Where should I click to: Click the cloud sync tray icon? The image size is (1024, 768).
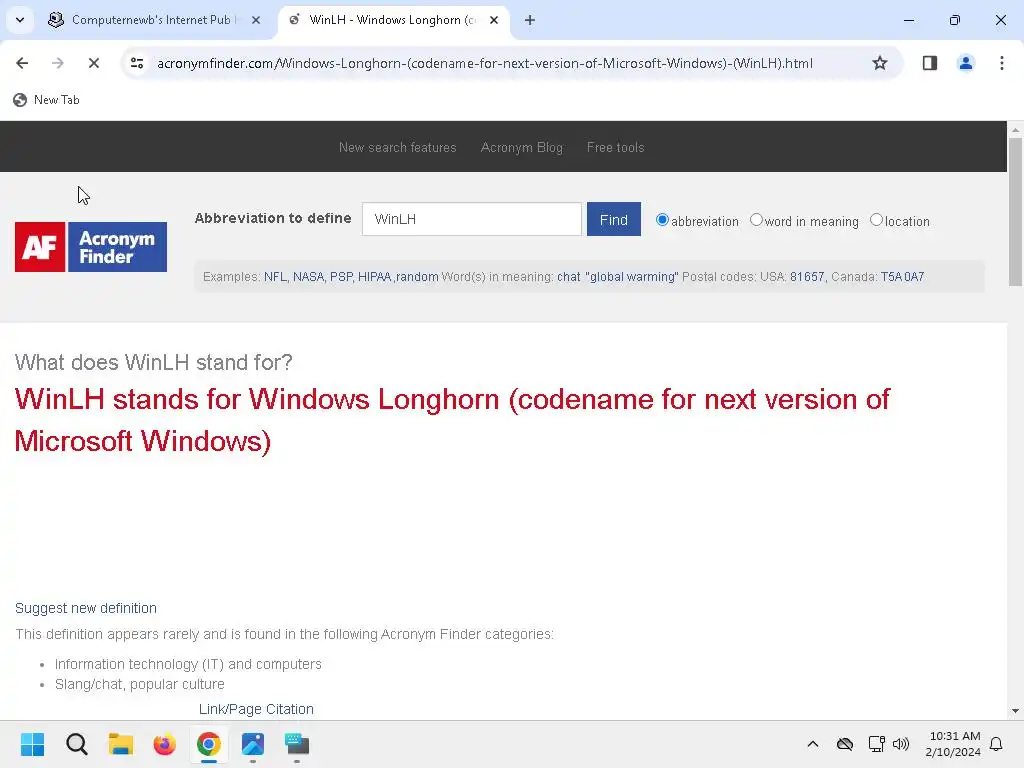[844, 744]
